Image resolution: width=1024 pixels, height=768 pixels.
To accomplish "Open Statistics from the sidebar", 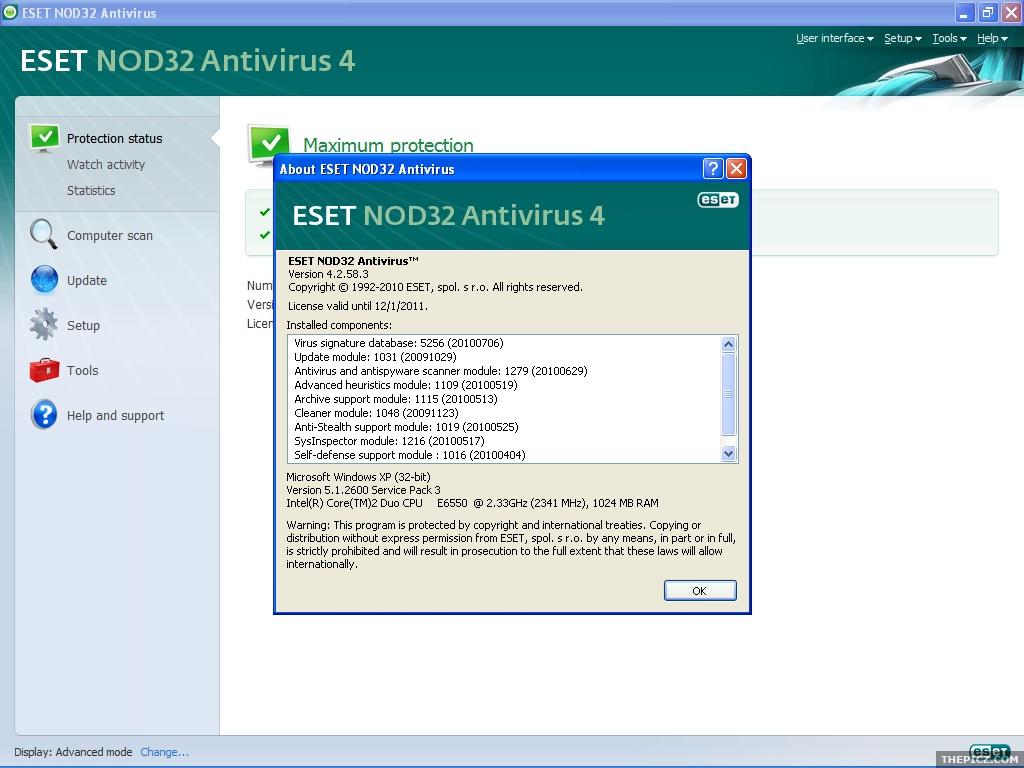I will pos(91,190).
